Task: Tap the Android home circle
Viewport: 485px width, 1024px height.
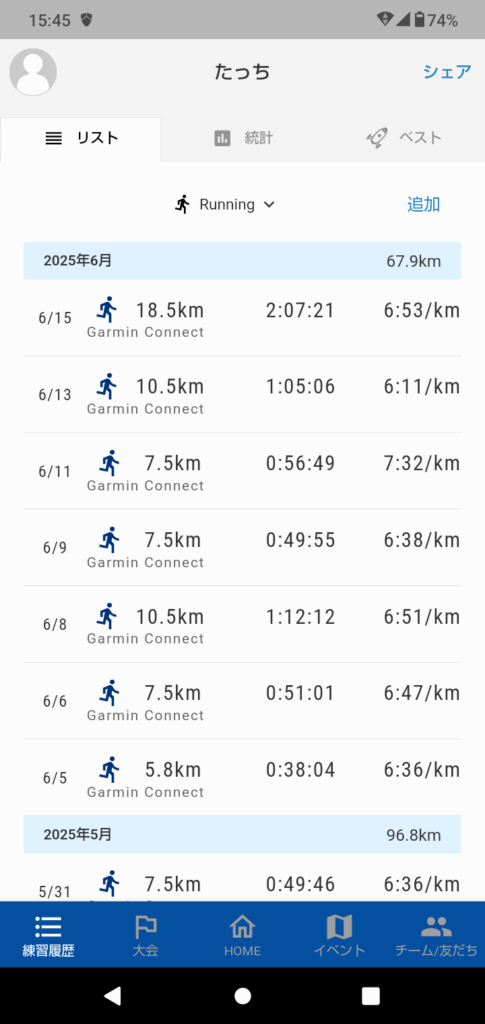Action: pos(243,995)
